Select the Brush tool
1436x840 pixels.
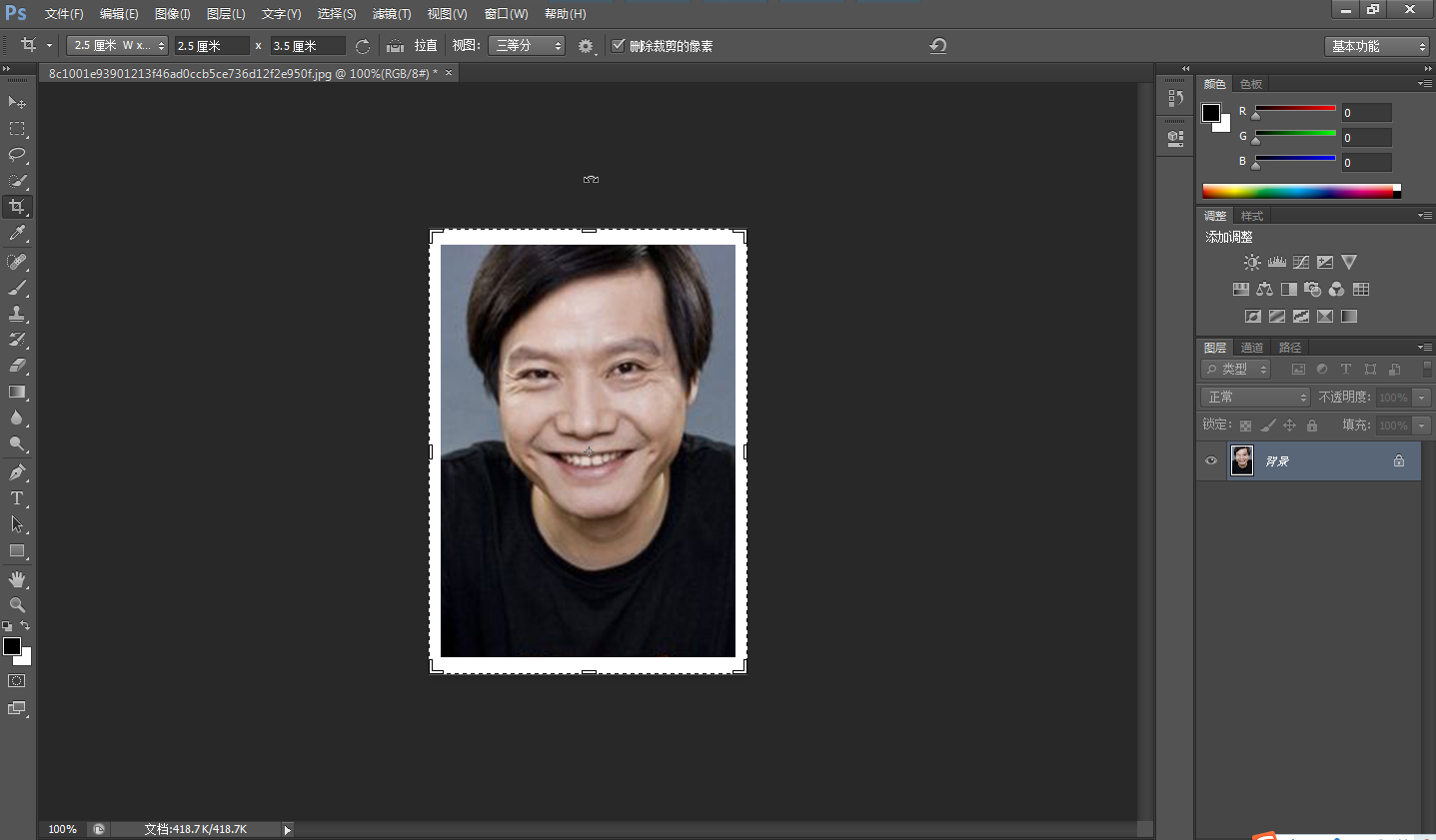point(17,288)
